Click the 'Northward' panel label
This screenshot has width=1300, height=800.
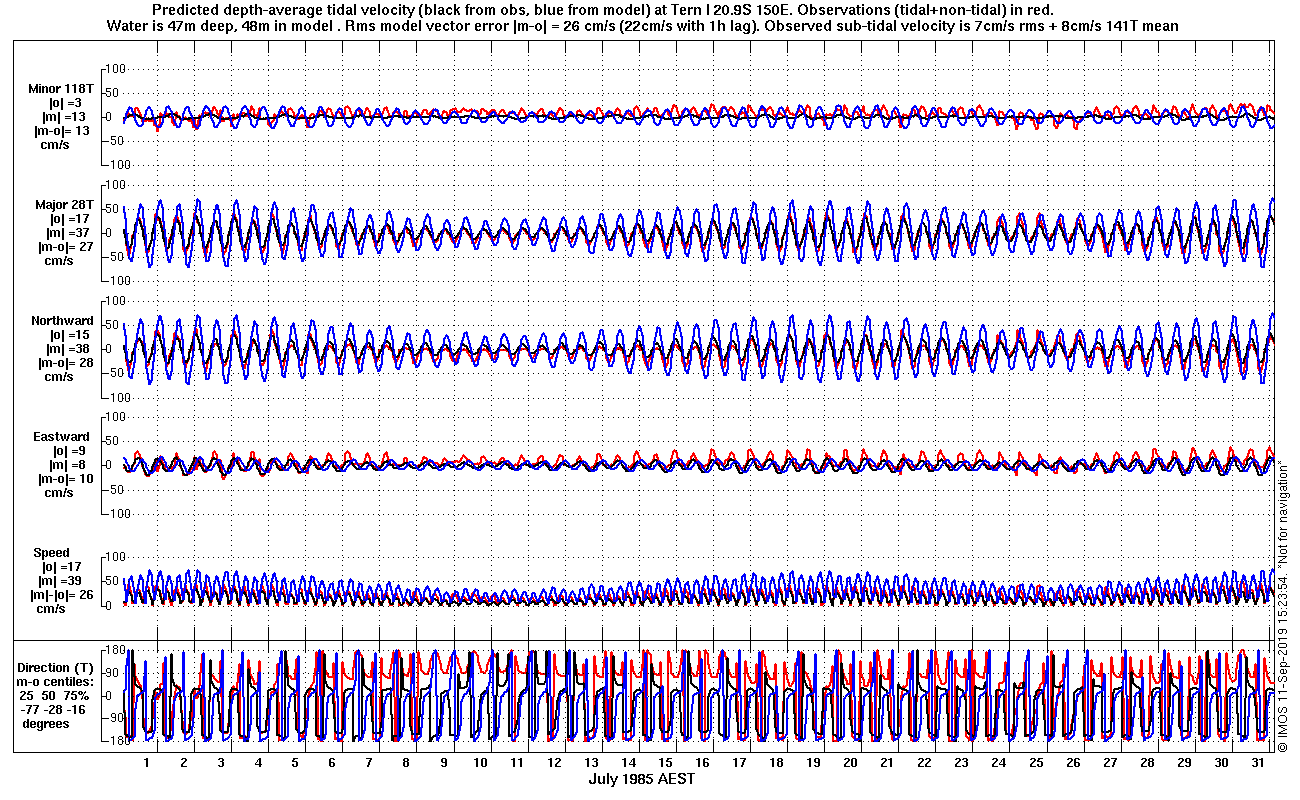60,321
